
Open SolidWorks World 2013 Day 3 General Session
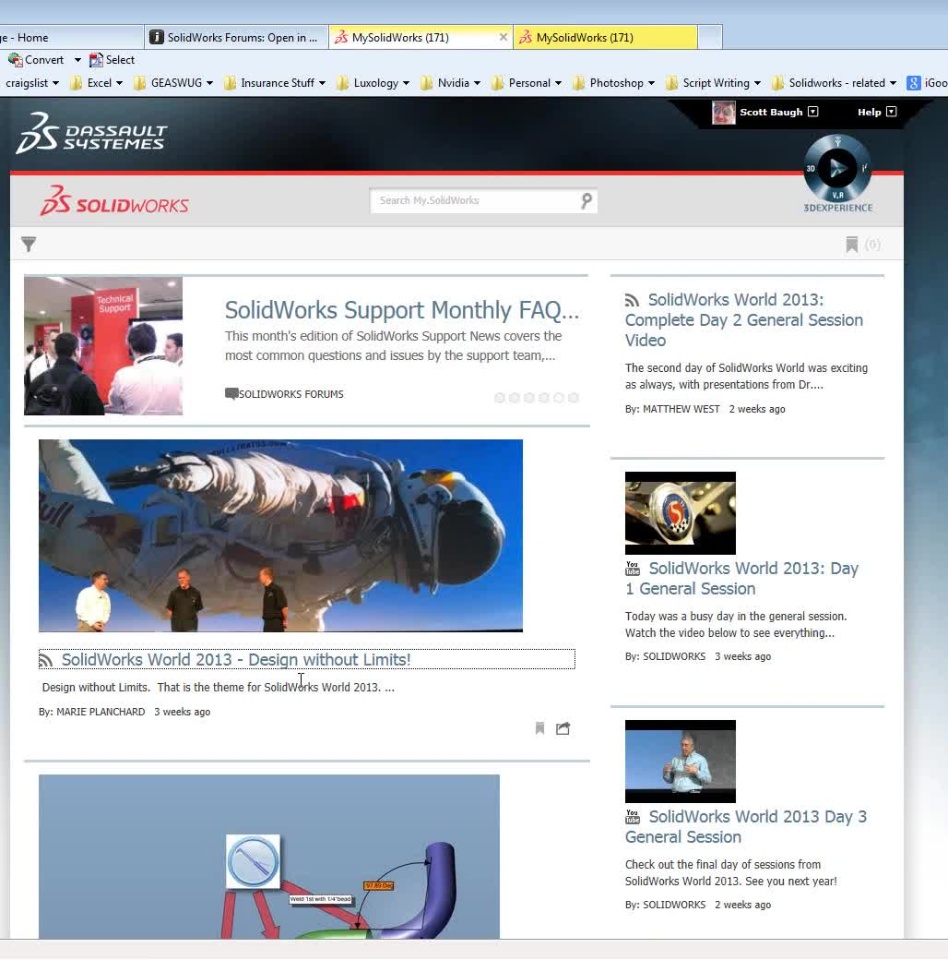pos(746,827)
